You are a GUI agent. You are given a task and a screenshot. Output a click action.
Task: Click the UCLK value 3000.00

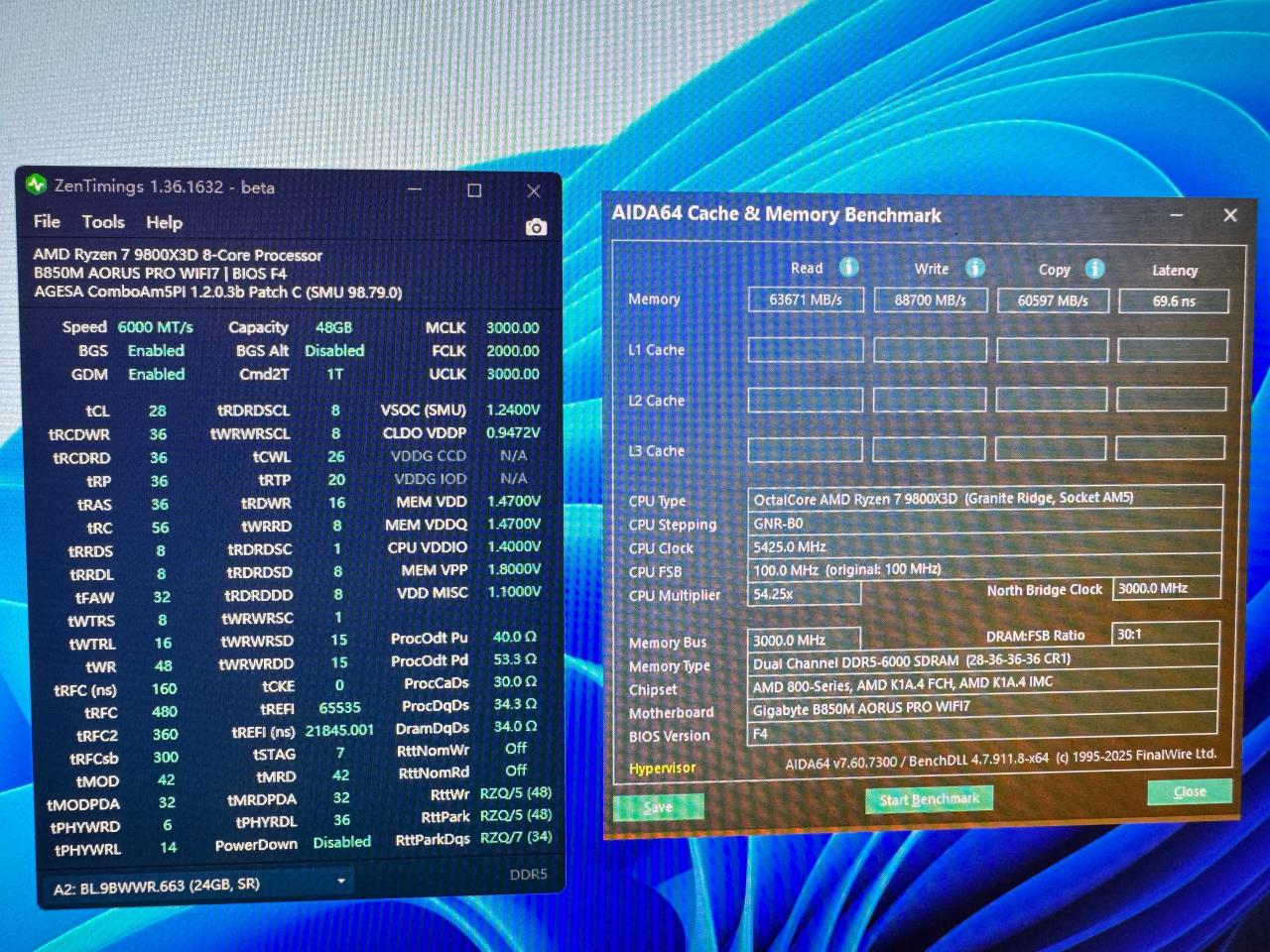click(x=512, y=374)
